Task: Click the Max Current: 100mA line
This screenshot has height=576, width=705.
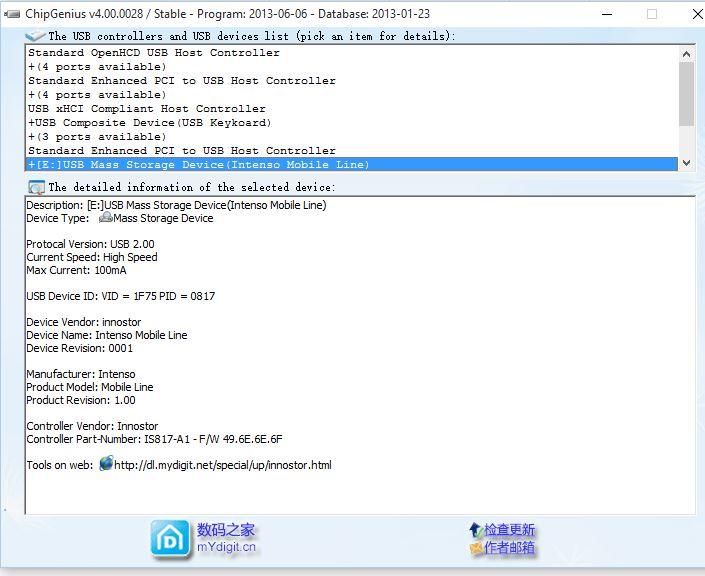Action: (76, 270)
